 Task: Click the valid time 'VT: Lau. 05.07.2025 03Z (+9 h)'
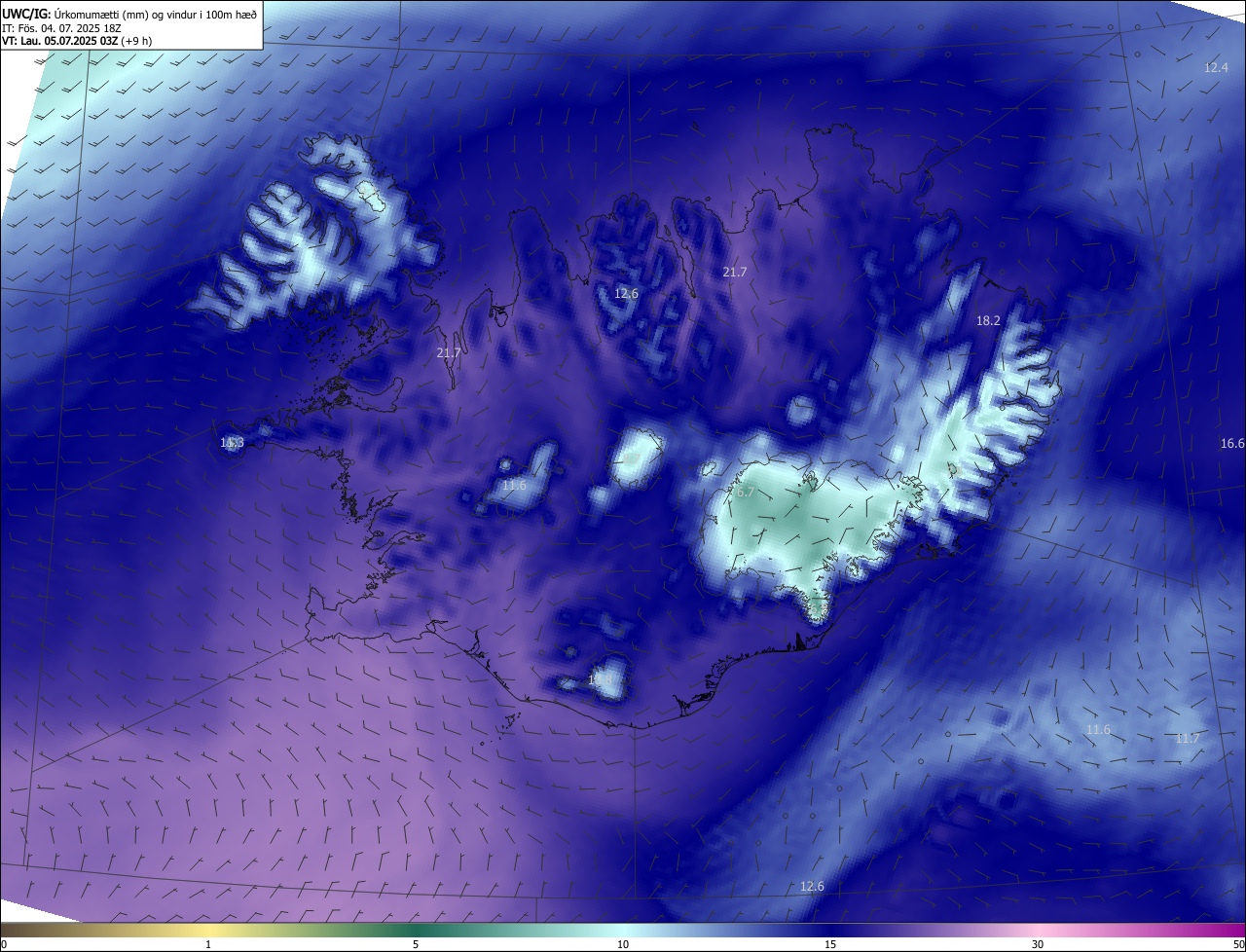pos(77,41)
